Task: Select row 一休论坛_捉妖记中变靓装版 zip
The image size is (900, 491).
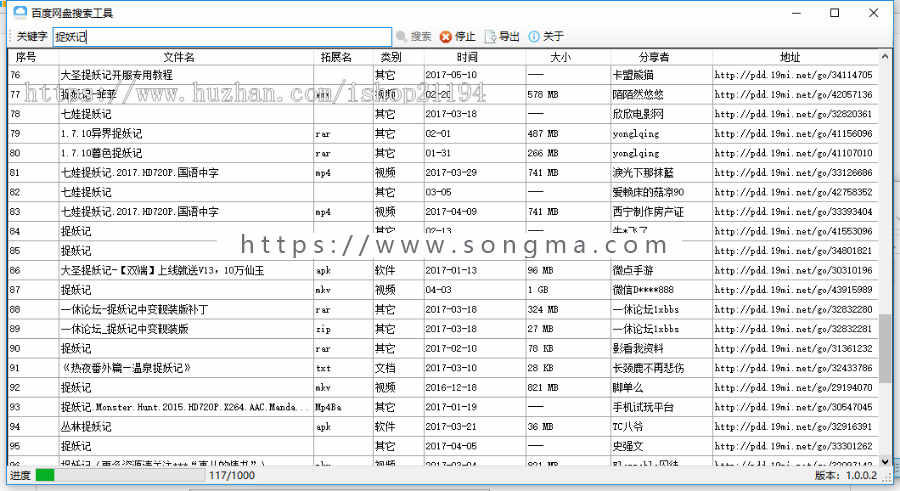Action: [444, 328]
